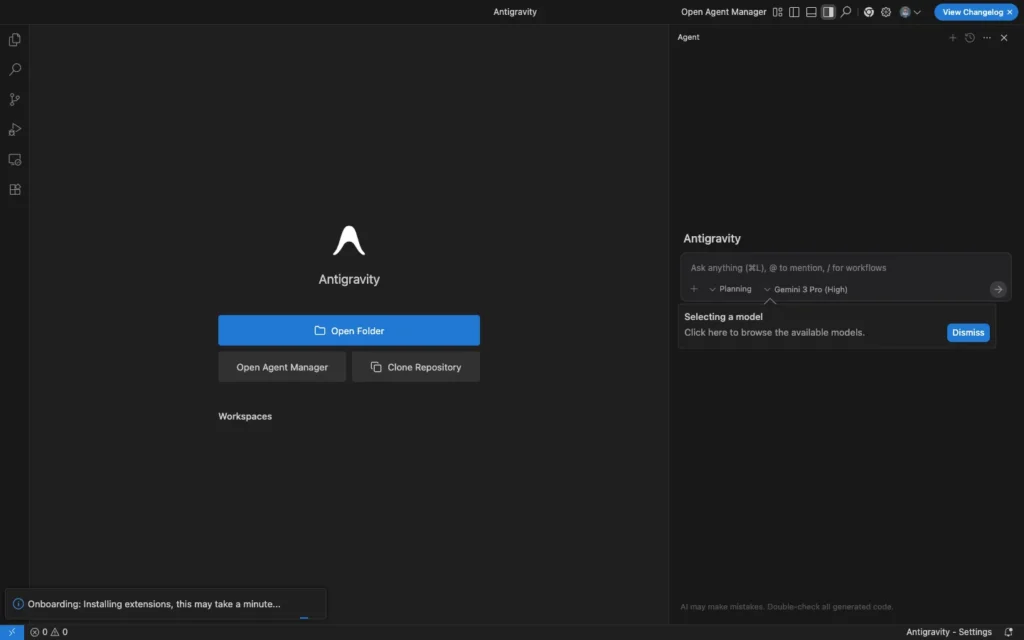Click the Open Folder button

tap(348, 330)
